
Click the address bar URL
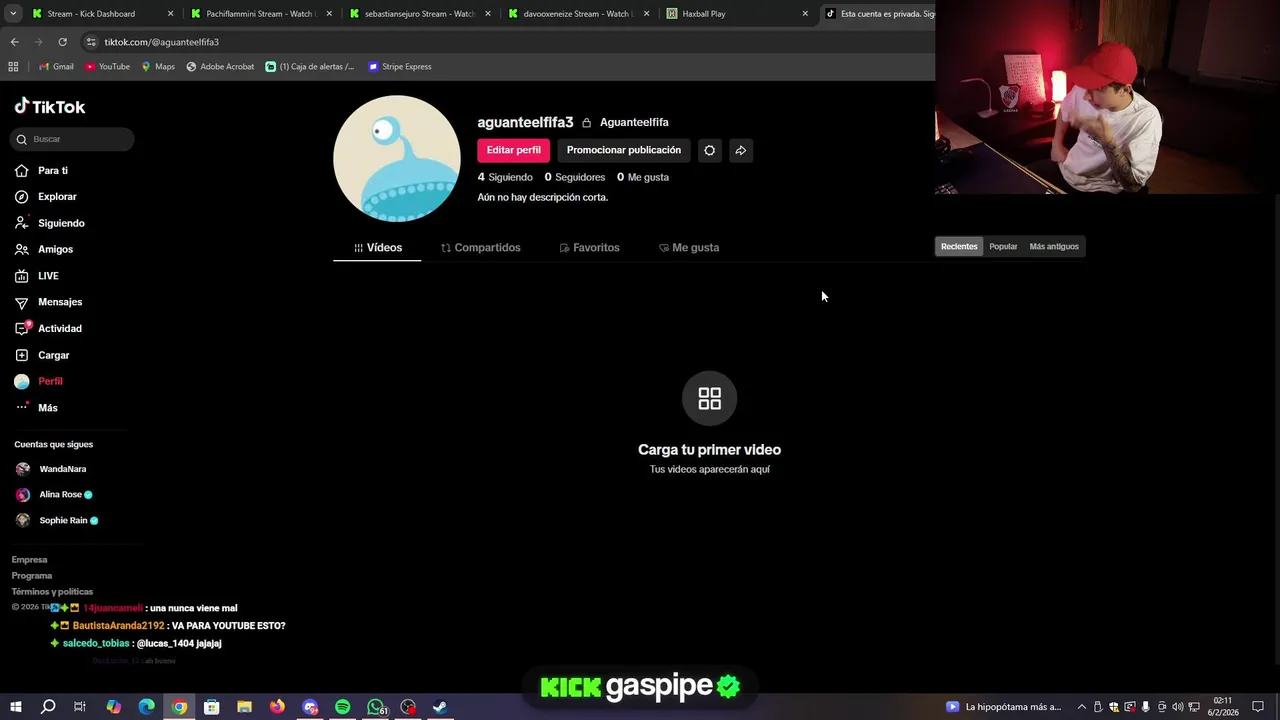coord(161,42)
